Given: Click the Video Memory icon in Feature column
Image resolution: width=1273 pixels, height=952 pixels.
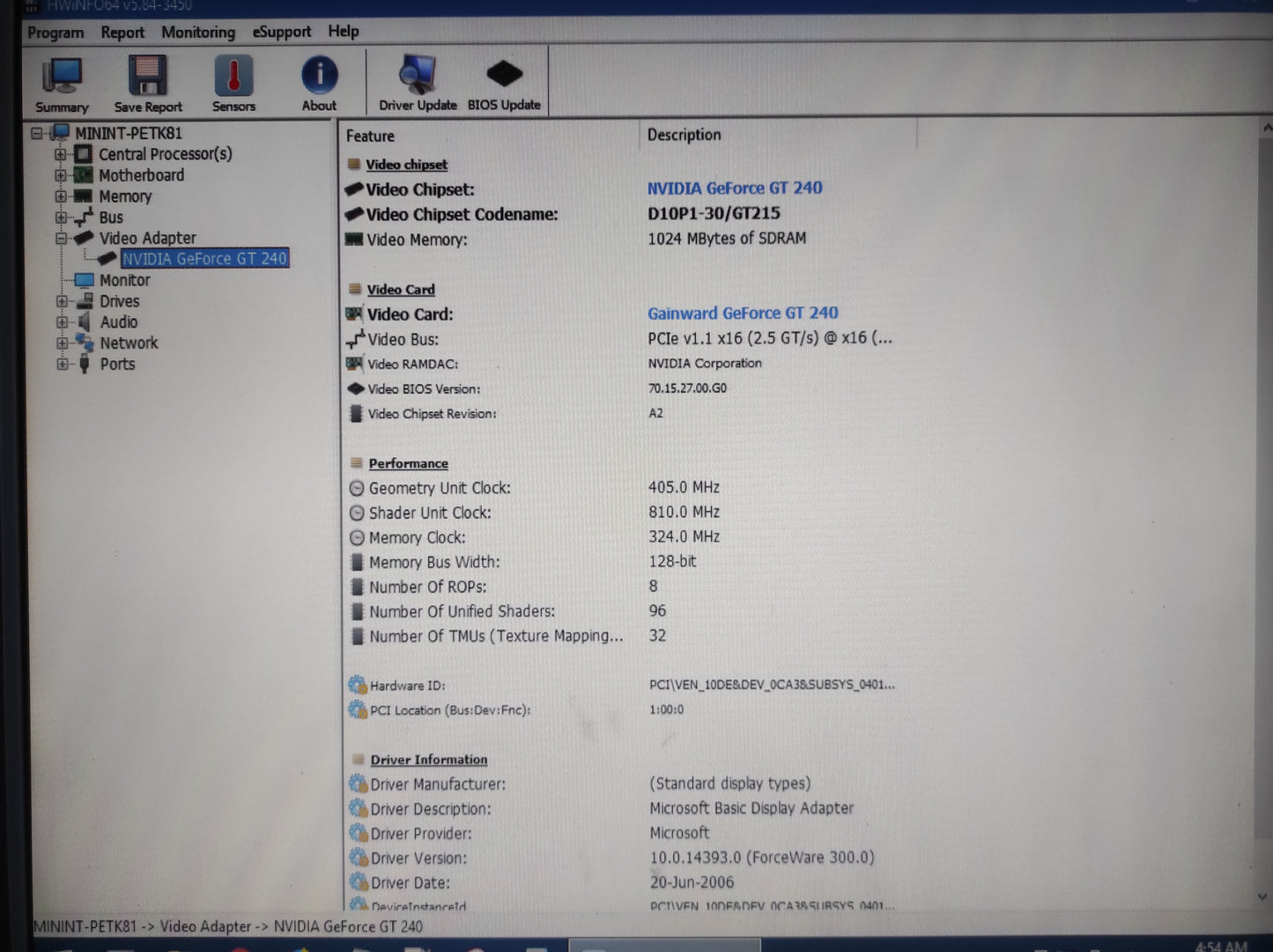Looking at the screenshot, I should pyautogui.click(x=356, y=240).
